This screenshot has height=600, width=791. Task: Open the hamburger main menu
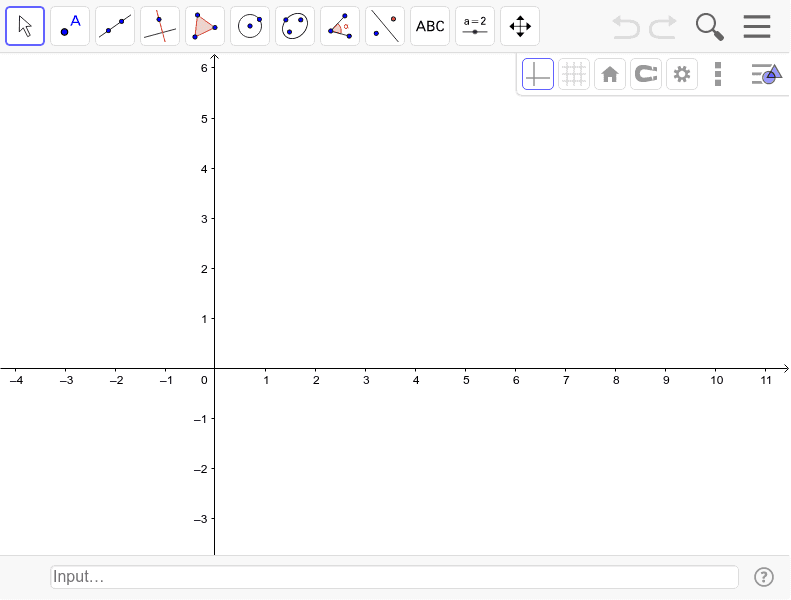[757, 26]
